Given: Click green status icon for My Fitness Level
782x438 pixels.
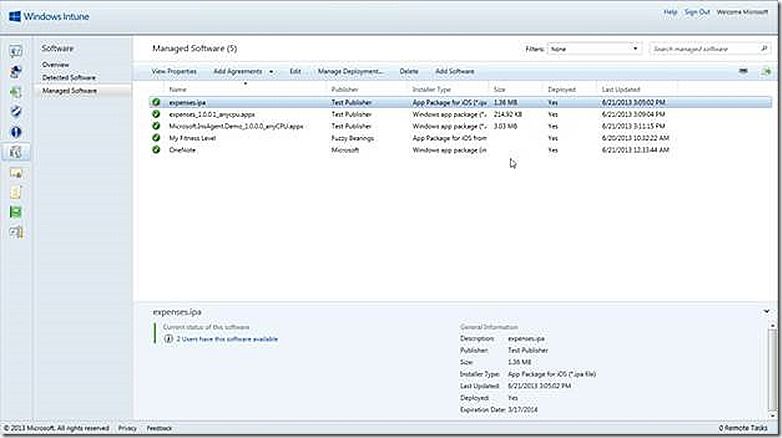Looking at the screenshot, I should point(156,138).
